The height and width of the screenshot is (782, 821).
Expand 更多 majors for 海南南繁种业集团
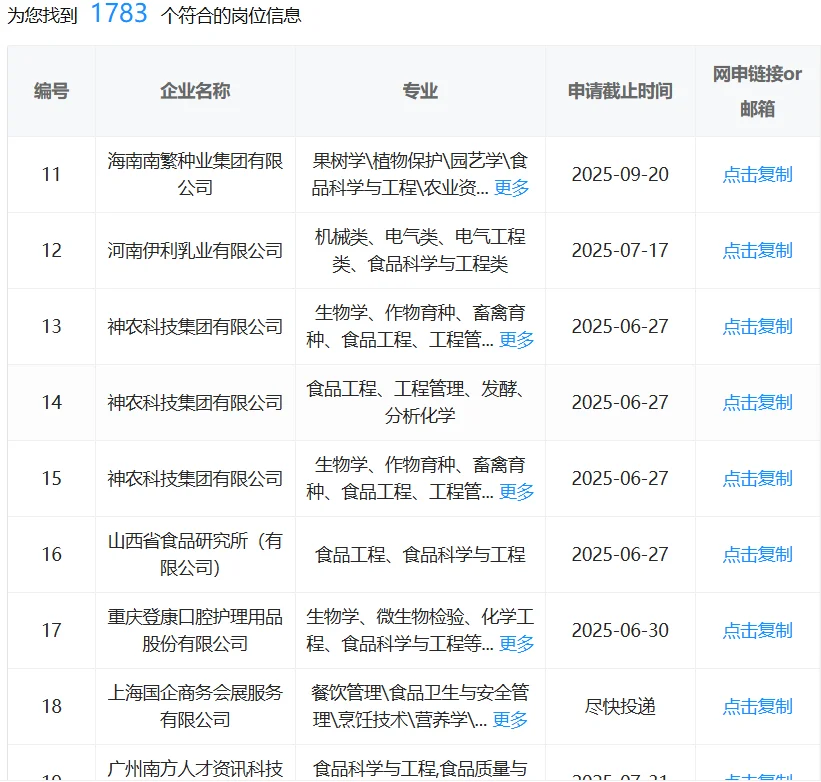click(512, 187)
